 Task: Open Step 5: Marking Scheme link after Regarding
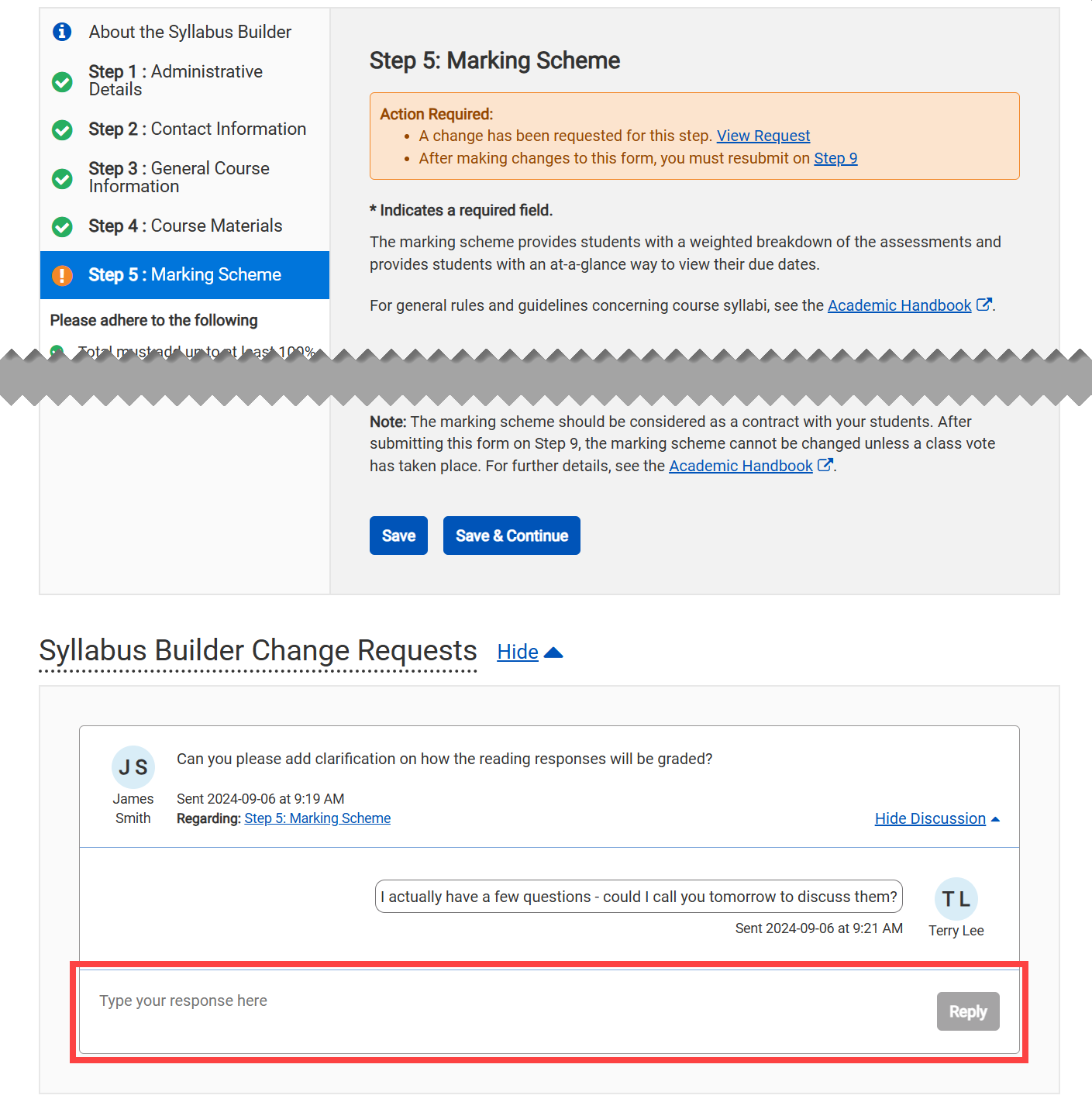pos(318,818)
